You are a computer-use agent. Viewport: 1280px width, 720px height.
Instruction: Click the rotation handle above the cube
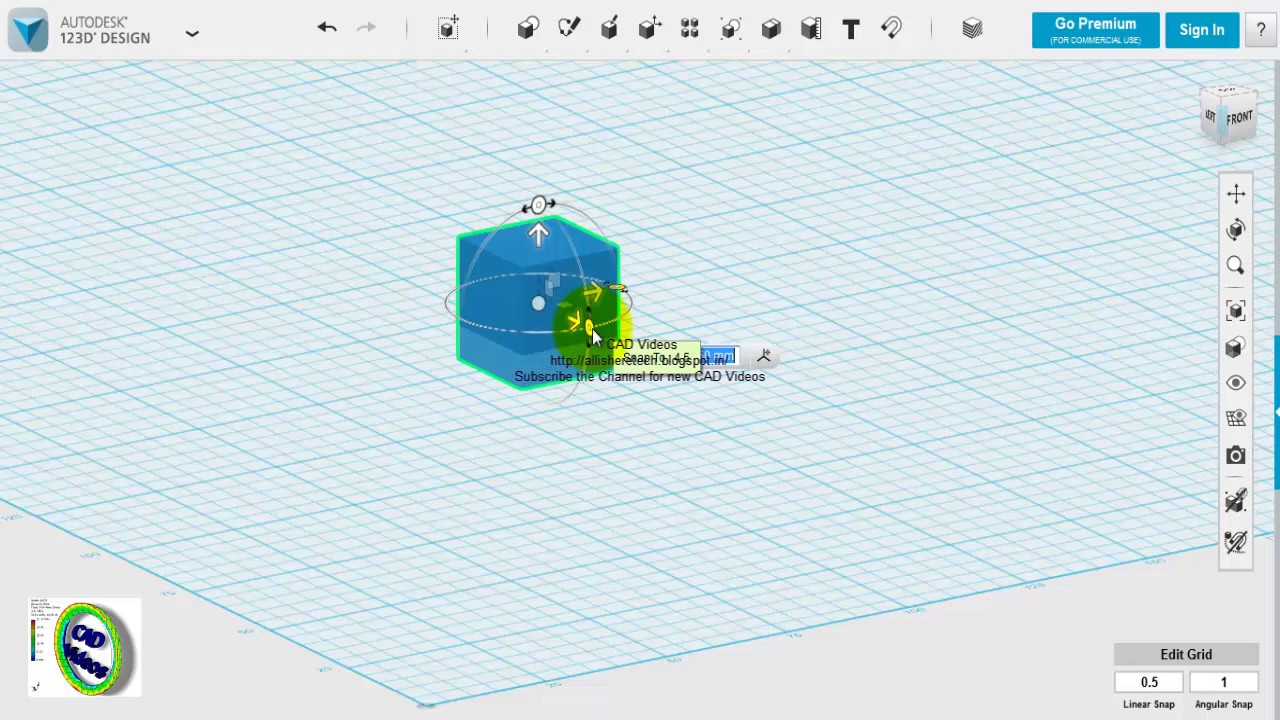539,205
